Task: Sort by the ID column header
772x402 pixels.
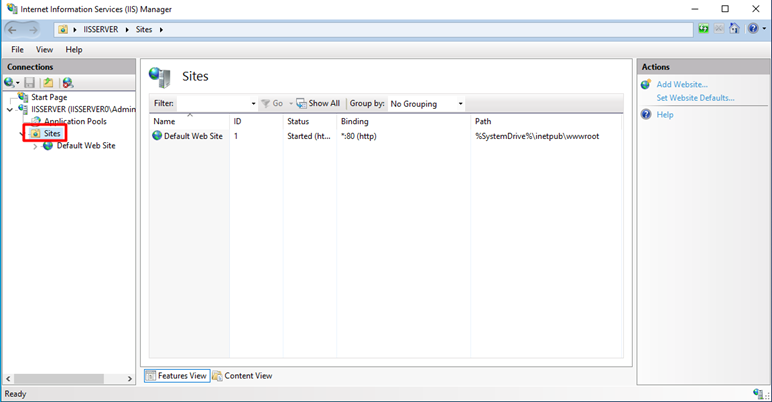Action: 256,121
